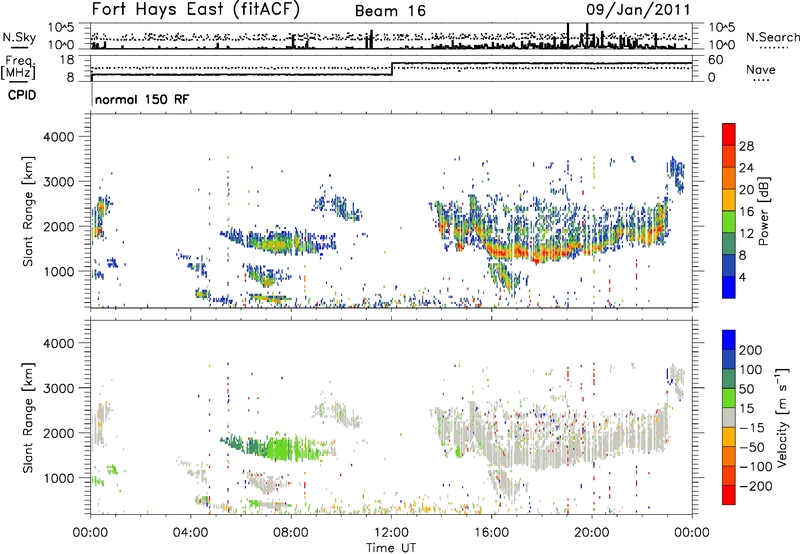Click the "16" label on power colorbar
This screenshot has width=800, height=554.
[746, 212]
